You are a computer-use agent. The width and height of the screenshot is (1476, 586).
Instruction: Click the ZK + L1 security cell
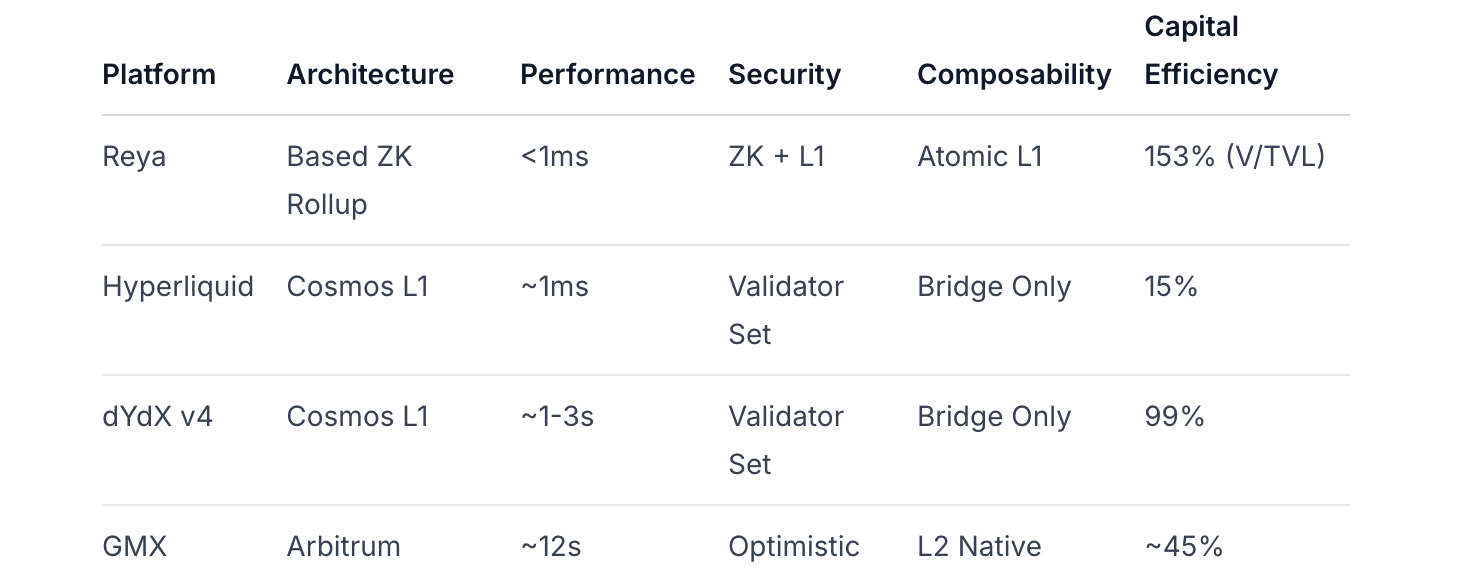[776, 157]
